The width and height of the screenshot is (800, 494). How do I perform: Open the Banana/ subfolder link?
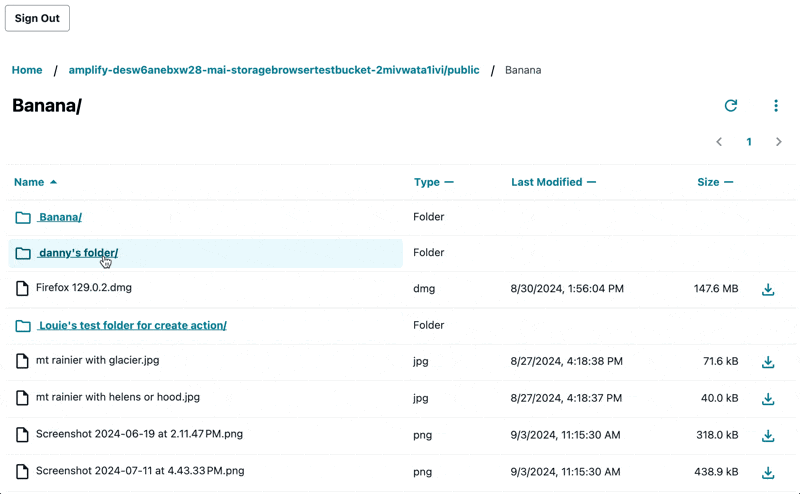click(60, 217)
